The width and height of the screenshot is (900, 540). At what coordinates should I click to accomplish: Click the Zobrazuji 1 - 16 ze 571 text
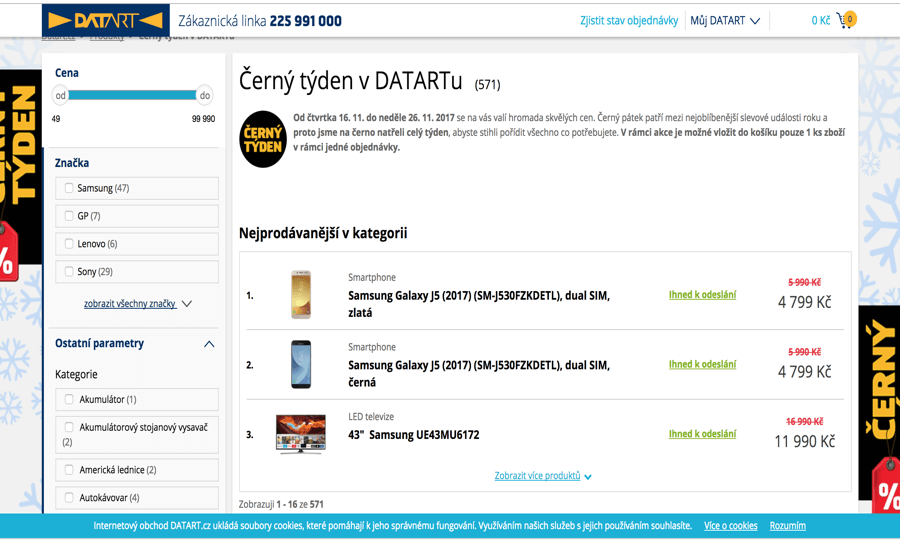click(281, 504)
